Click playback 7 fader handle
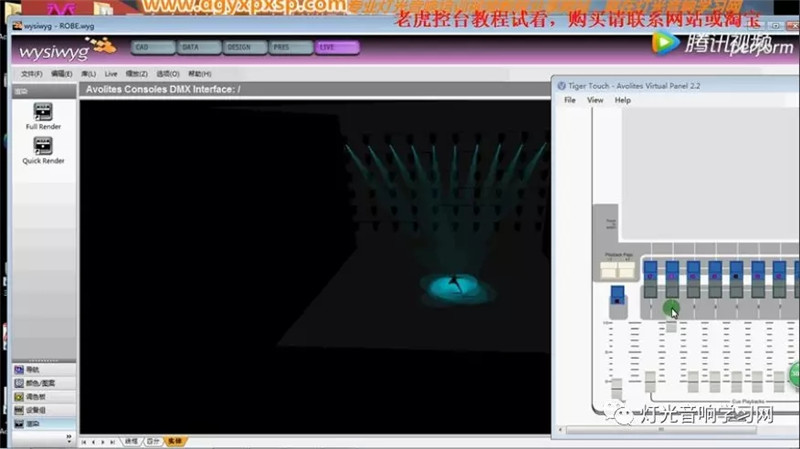This screenshot has height=449, width=800. (x=779, y=382)
